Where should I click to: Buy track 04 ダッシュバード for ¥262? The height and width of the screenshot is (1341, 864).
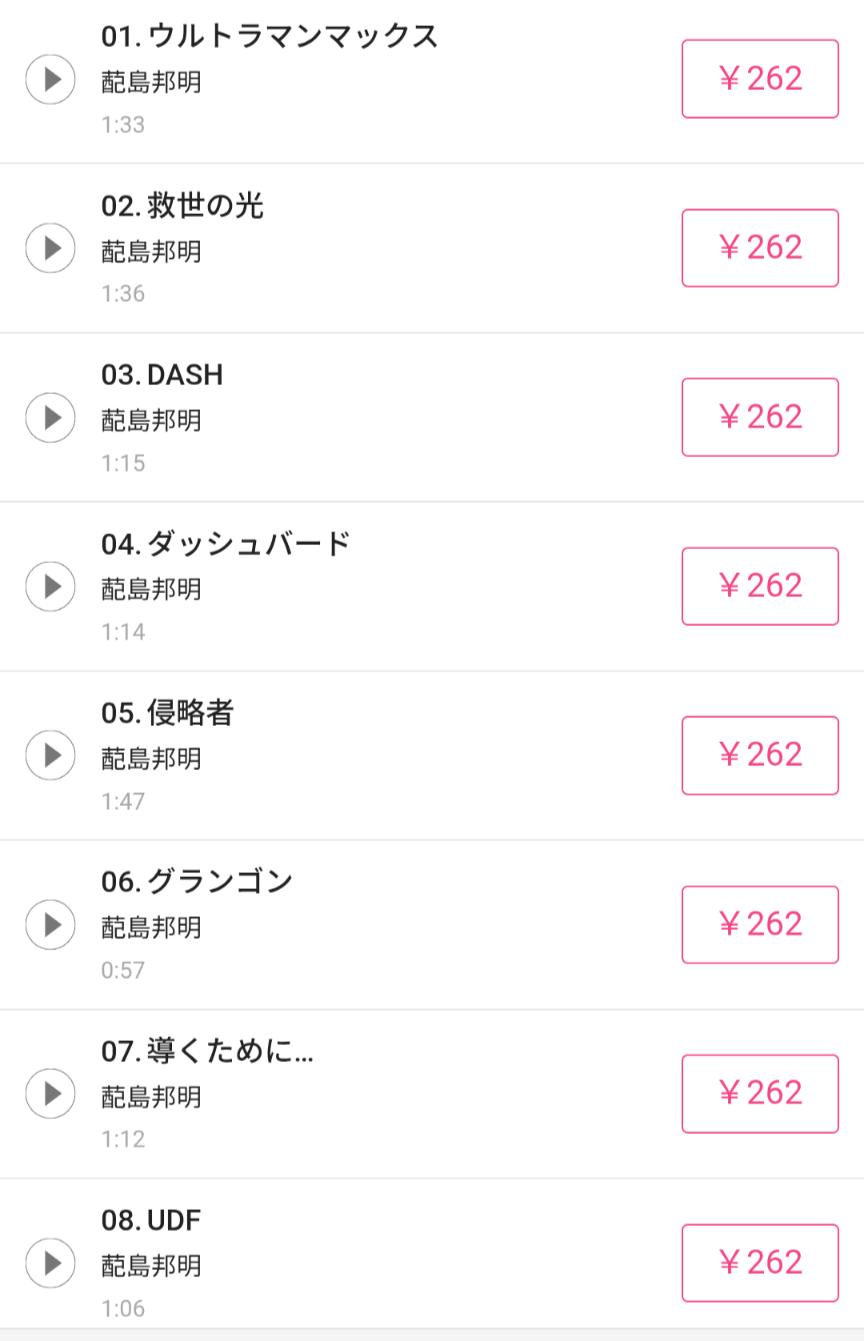click(760, 586)
